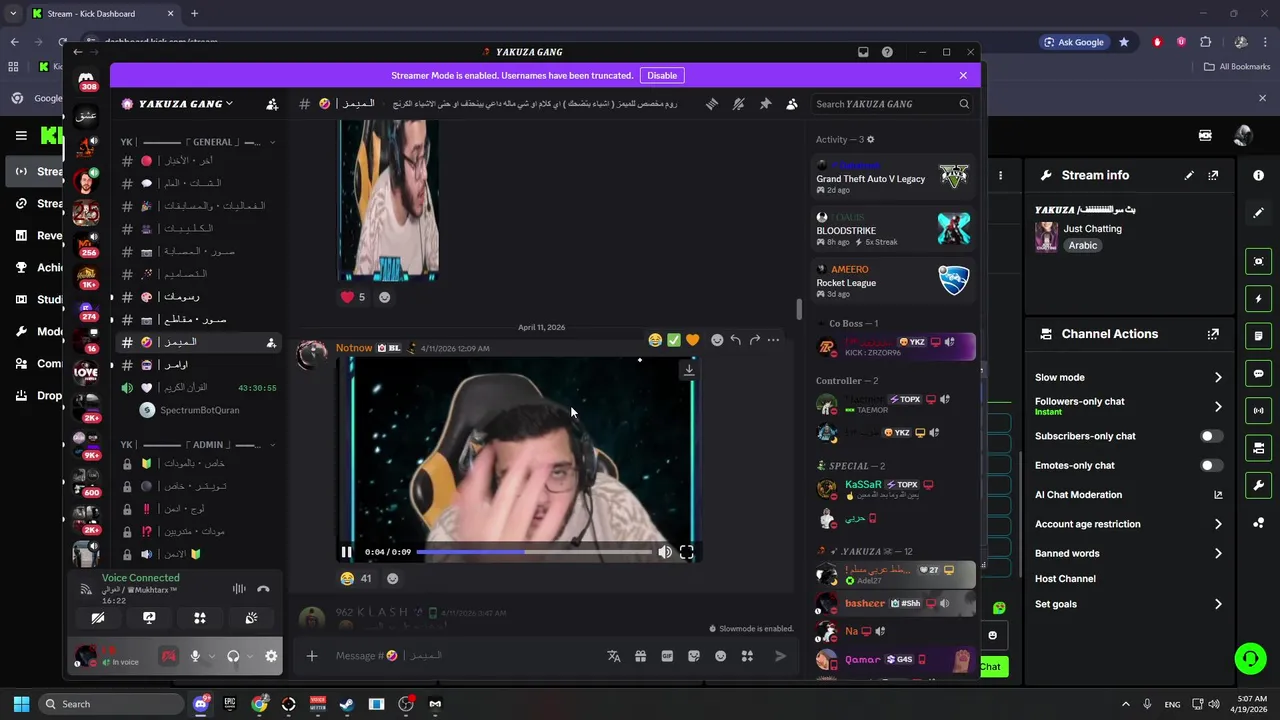Toggle headphone deafen

(233, 656)
